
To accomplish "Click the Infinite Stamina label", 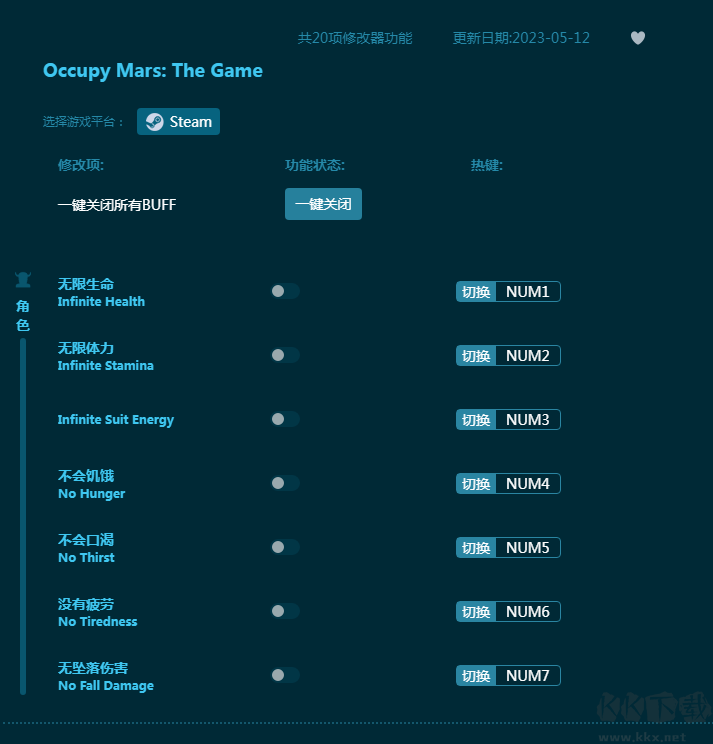I will (105, 365).
